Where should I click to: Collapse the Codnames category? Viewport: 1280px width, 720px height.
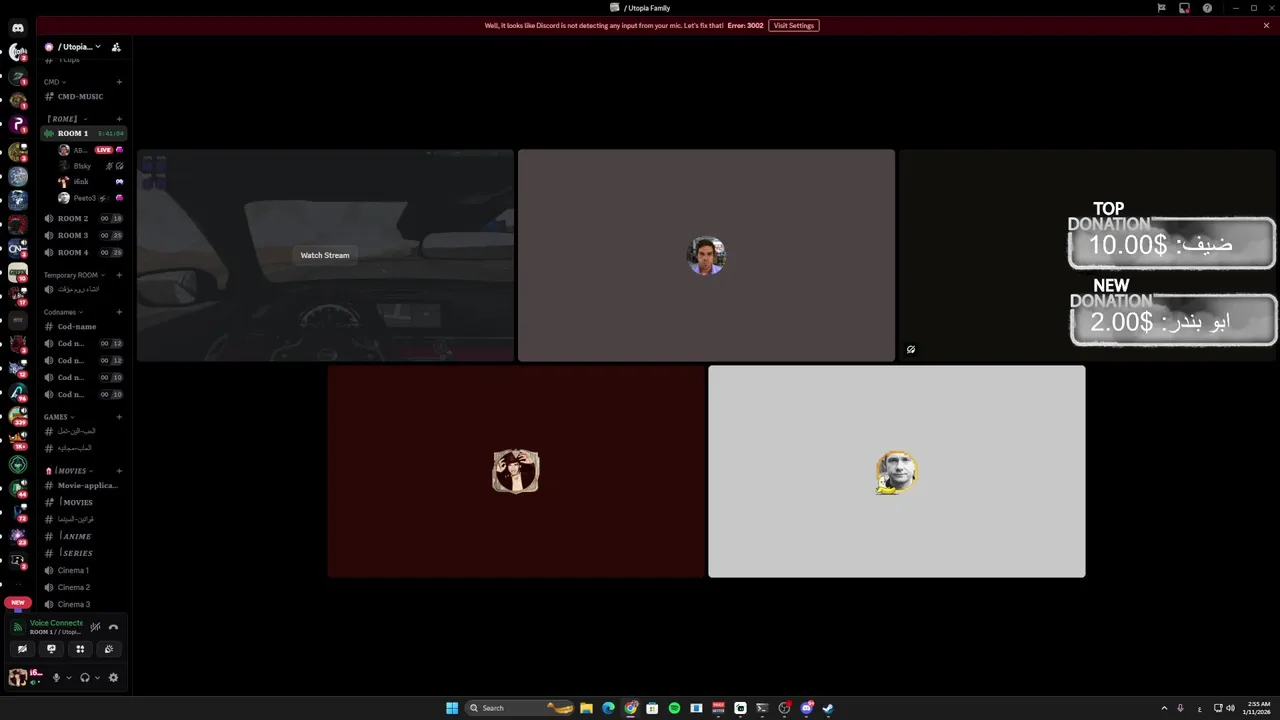click(x=63, y=312)
